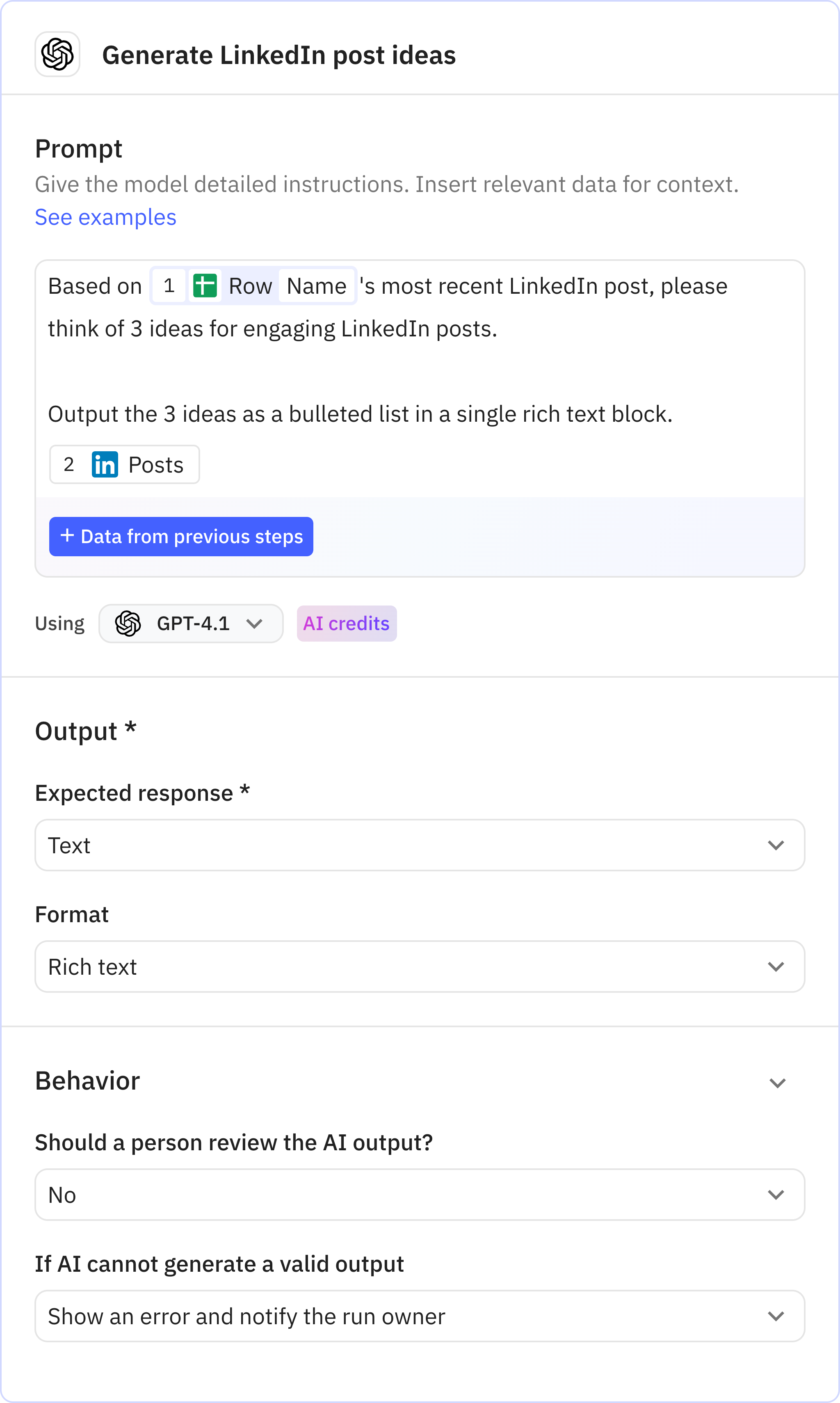Open the See examples link
The image size is (840, 1403).
coord(106,217)
